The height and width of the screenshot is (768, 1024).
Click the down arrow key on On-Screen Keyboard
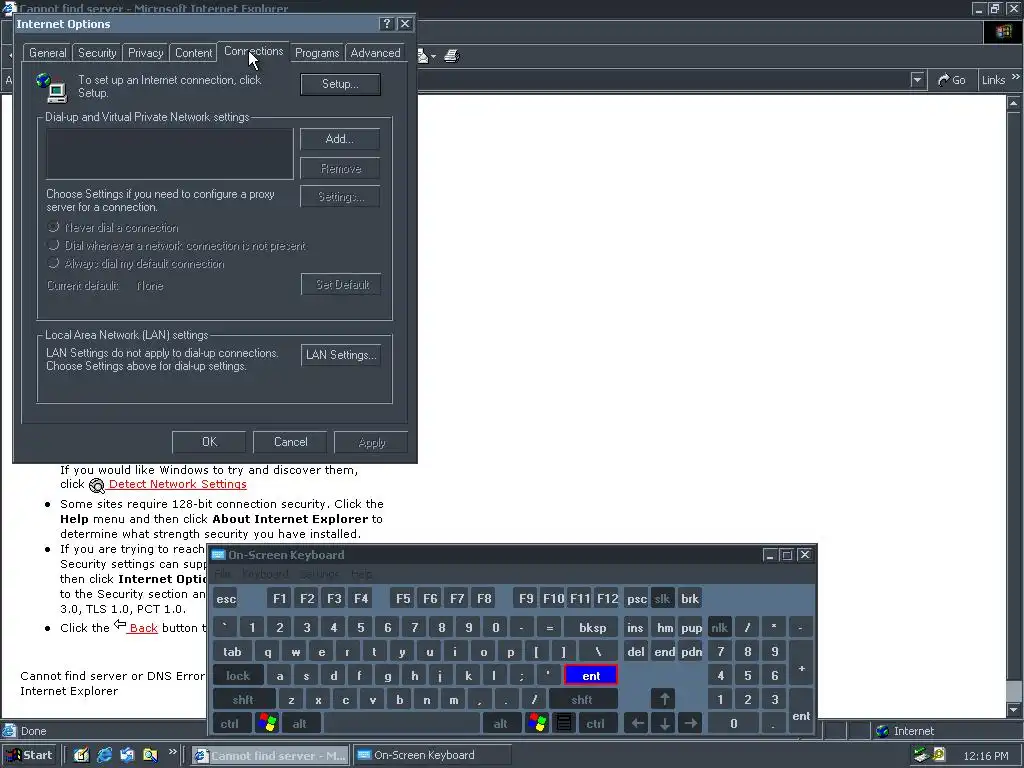point(664,723)
